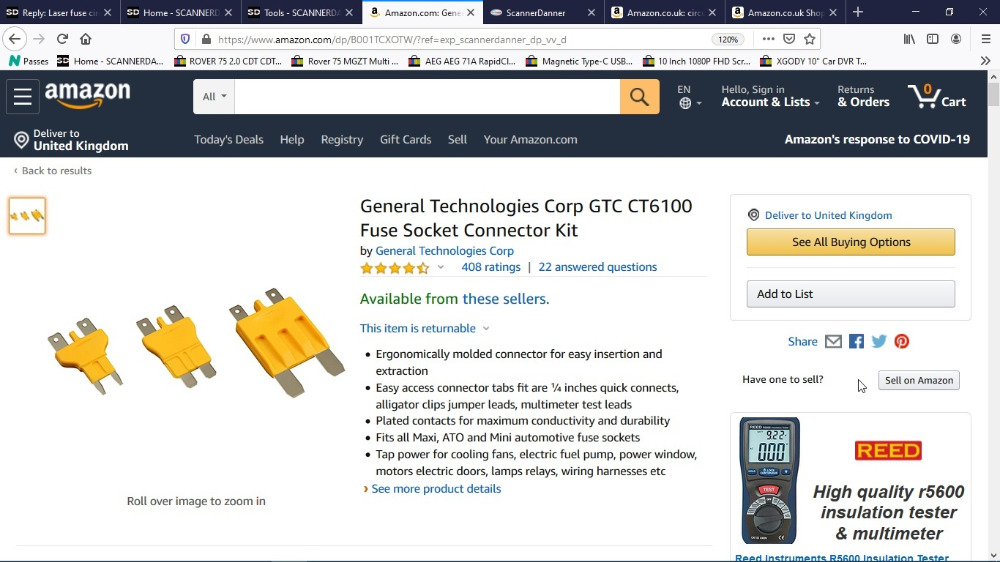Share product via Facebook icon

point(856,342)
